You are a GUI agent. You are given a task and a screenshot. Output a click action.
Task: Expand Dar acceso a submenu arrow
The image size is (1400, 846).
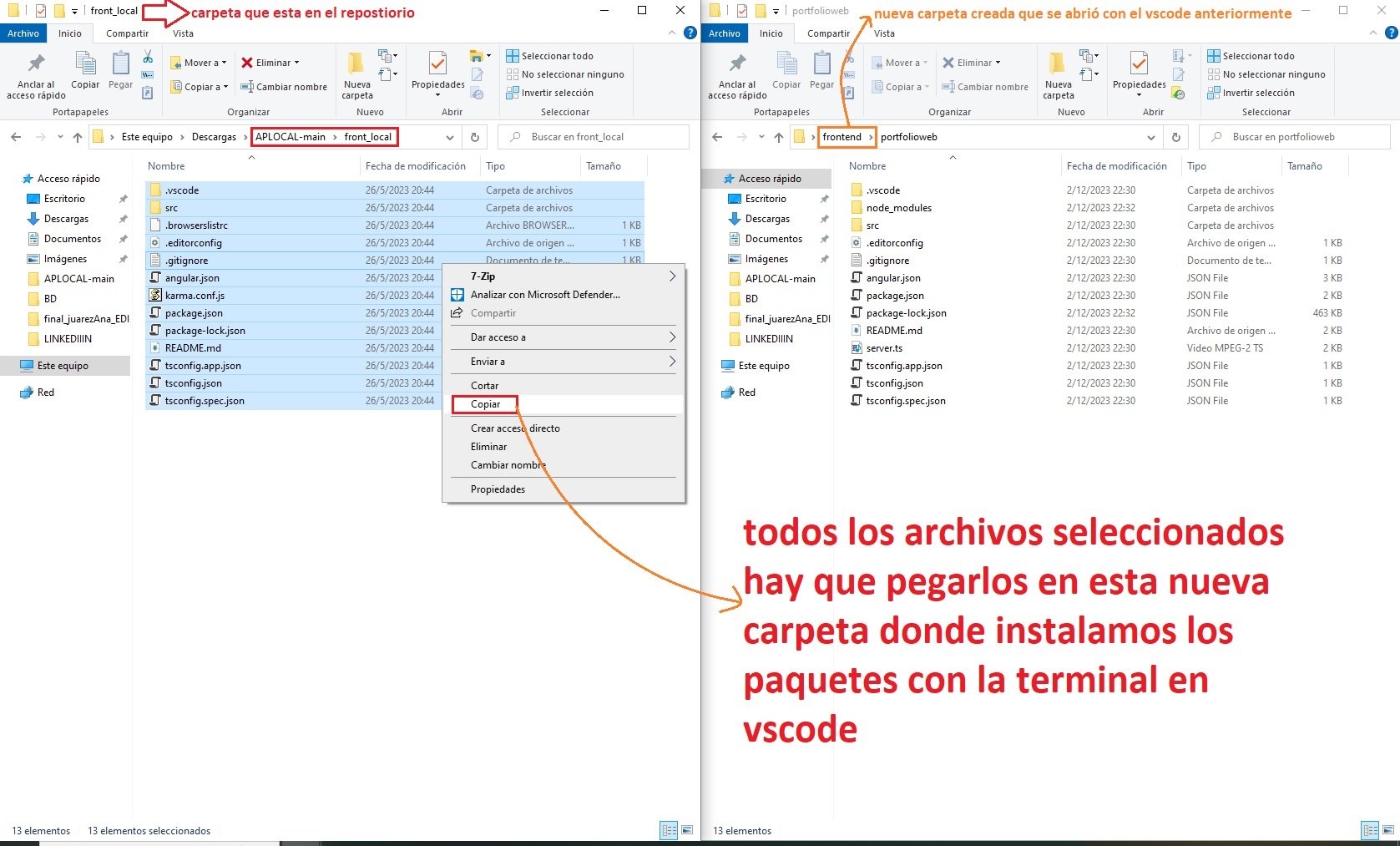672,337
